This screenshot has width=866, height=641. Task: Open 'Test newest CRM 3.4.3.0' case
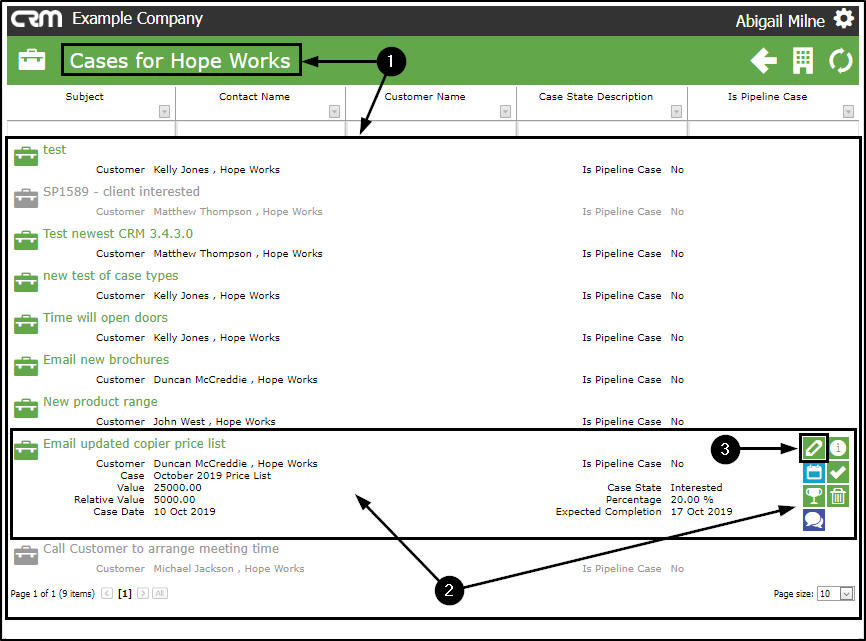118,234
